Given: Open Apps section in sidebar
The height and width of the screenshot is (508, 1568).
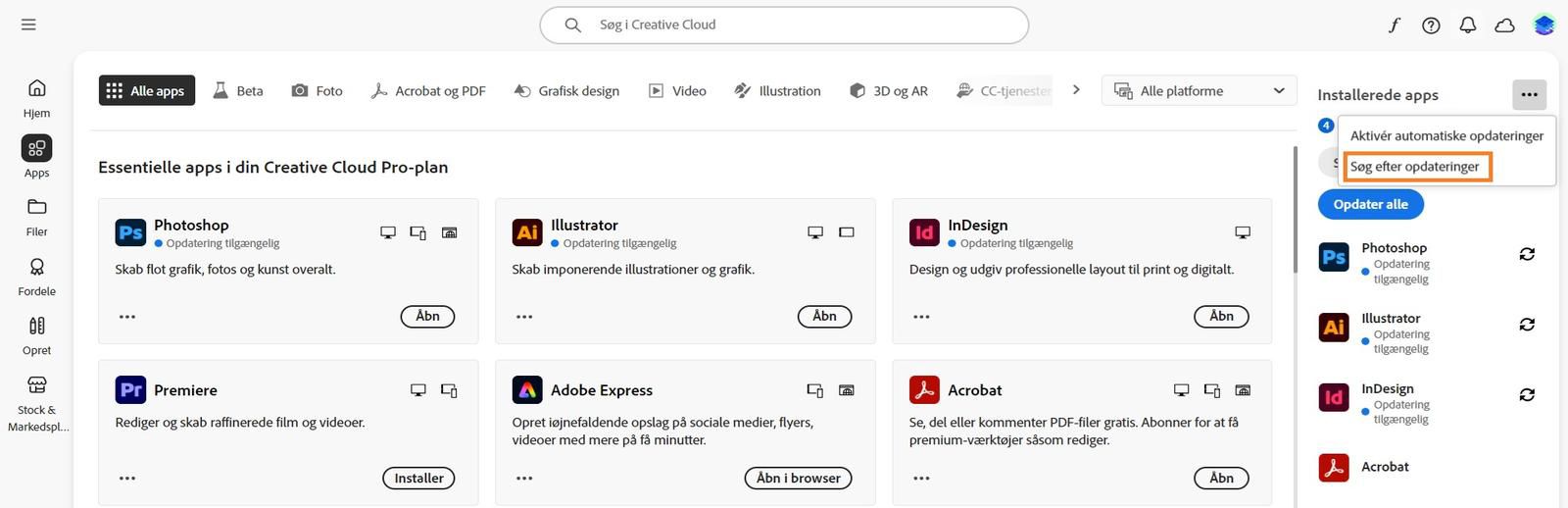Looking at the screenshot, I should tap(36, 157).
